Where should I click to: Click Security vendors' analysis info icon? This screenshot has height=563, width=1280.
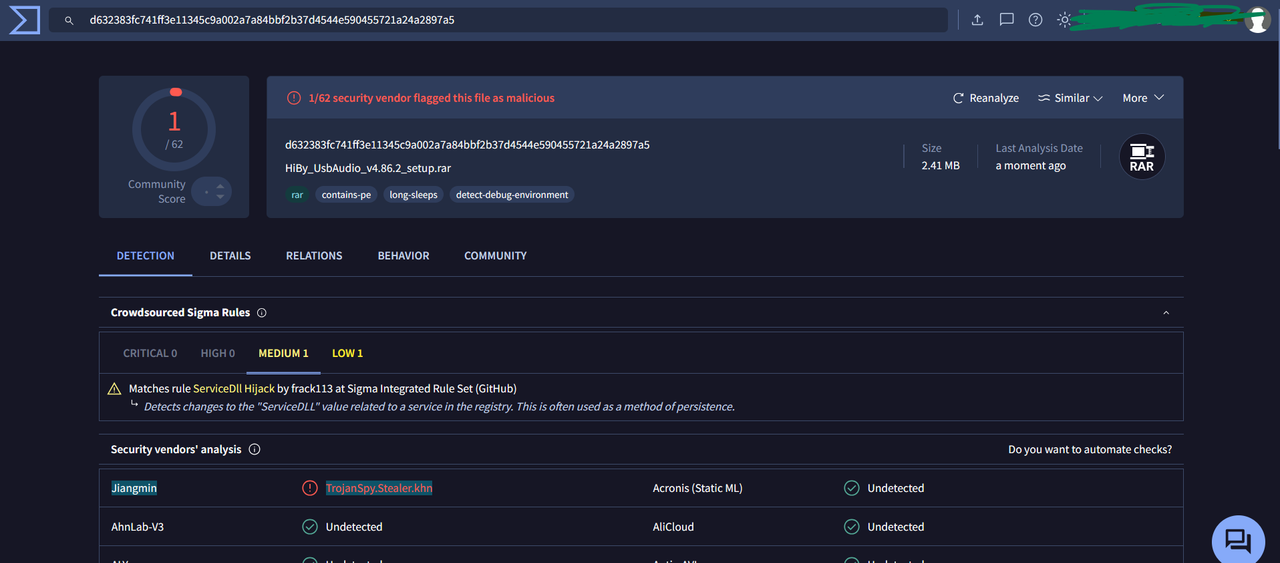(x=254, y=450)
